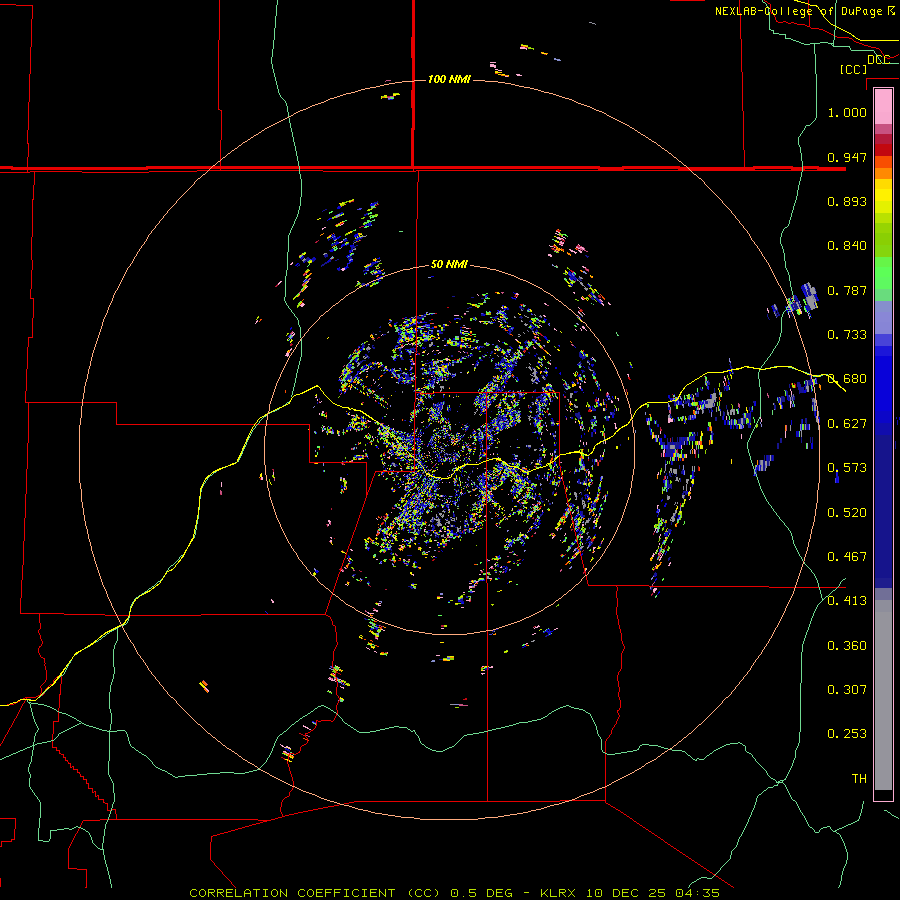Click the 1.000 scale value
Image resolution: width=900 pixels, height=900 pixels.
(x=847, y=112)
